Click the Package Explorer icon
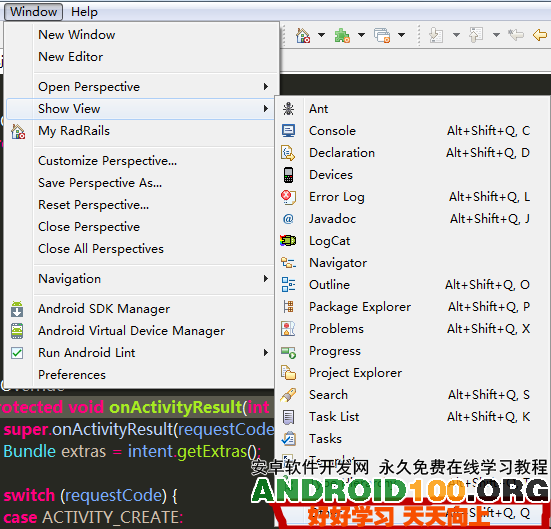 click(x=289, y=307)
